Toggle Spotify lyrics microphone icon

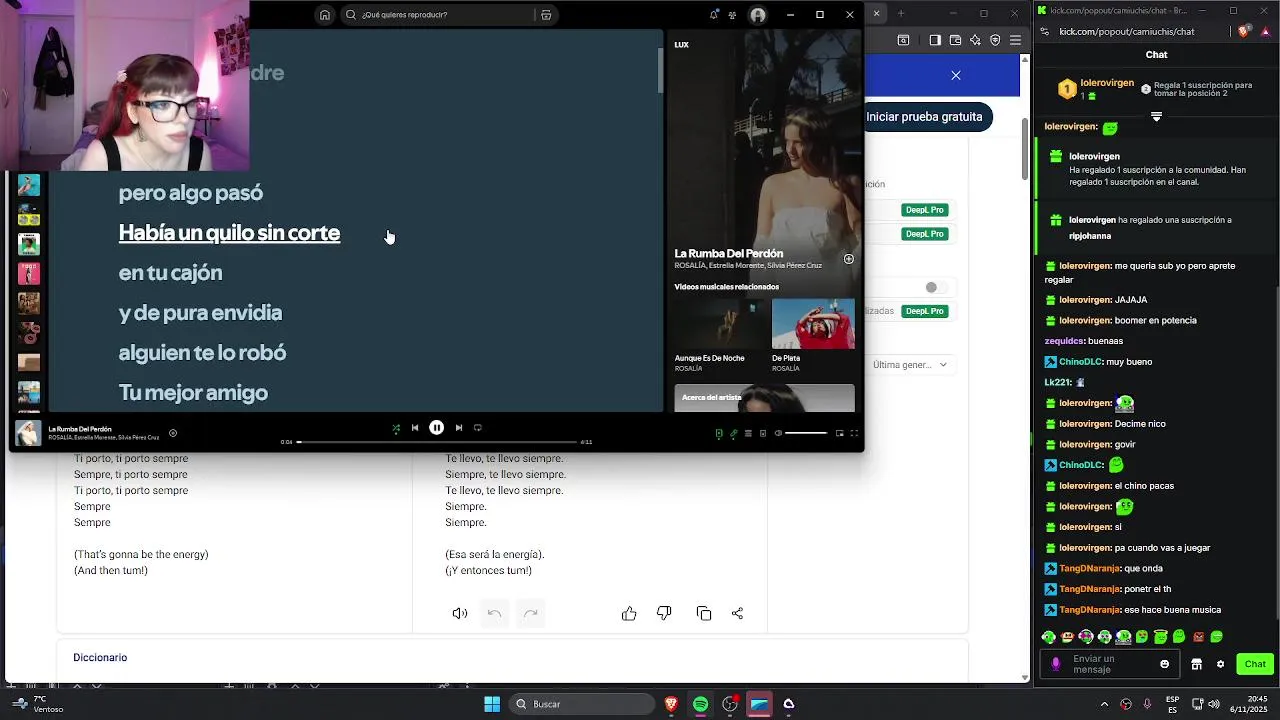coord(733,433)
